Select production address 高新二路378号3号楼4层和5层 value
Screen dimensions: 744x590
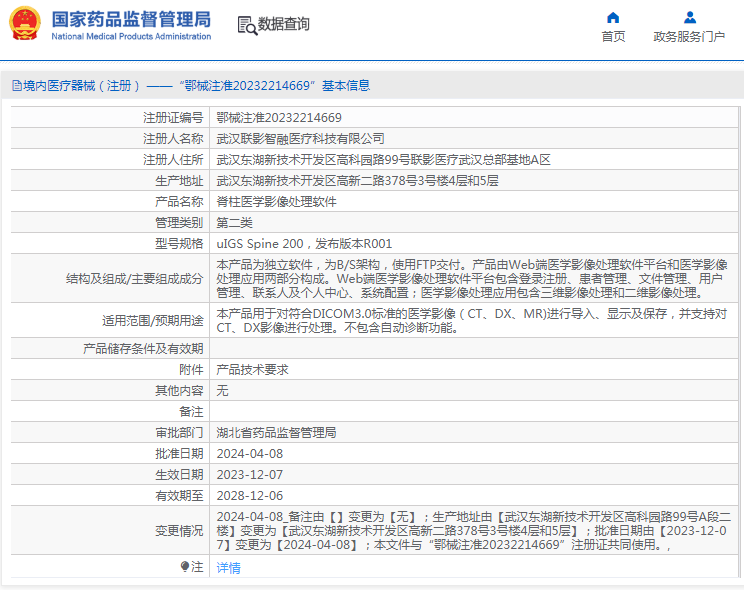coord(357,180)
